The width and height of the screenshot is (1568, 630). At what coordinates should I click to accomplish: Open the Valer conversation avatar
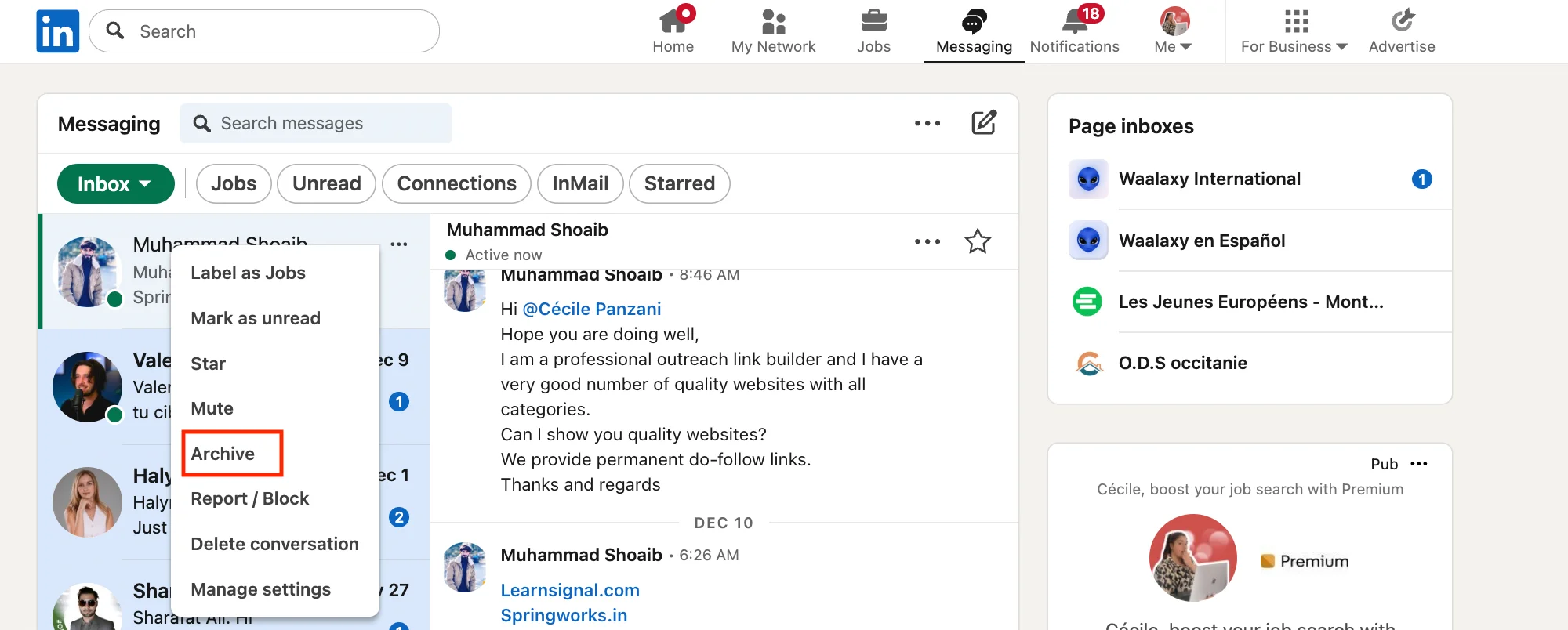pyautogui.click(x=88, y=387)
